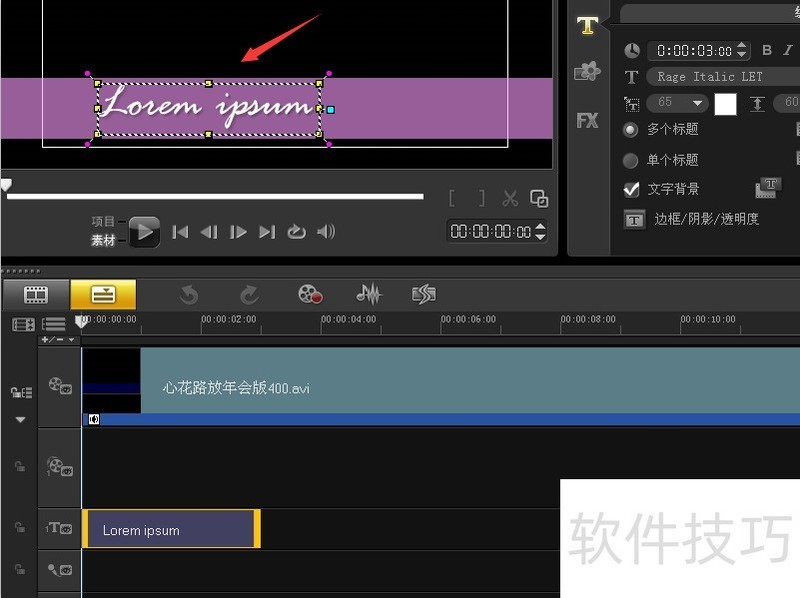Screen dimensions: 800x598
Task: Uncheck the 文字背景 checkbox
Action: pyautogui.click(x=632, y=189)
